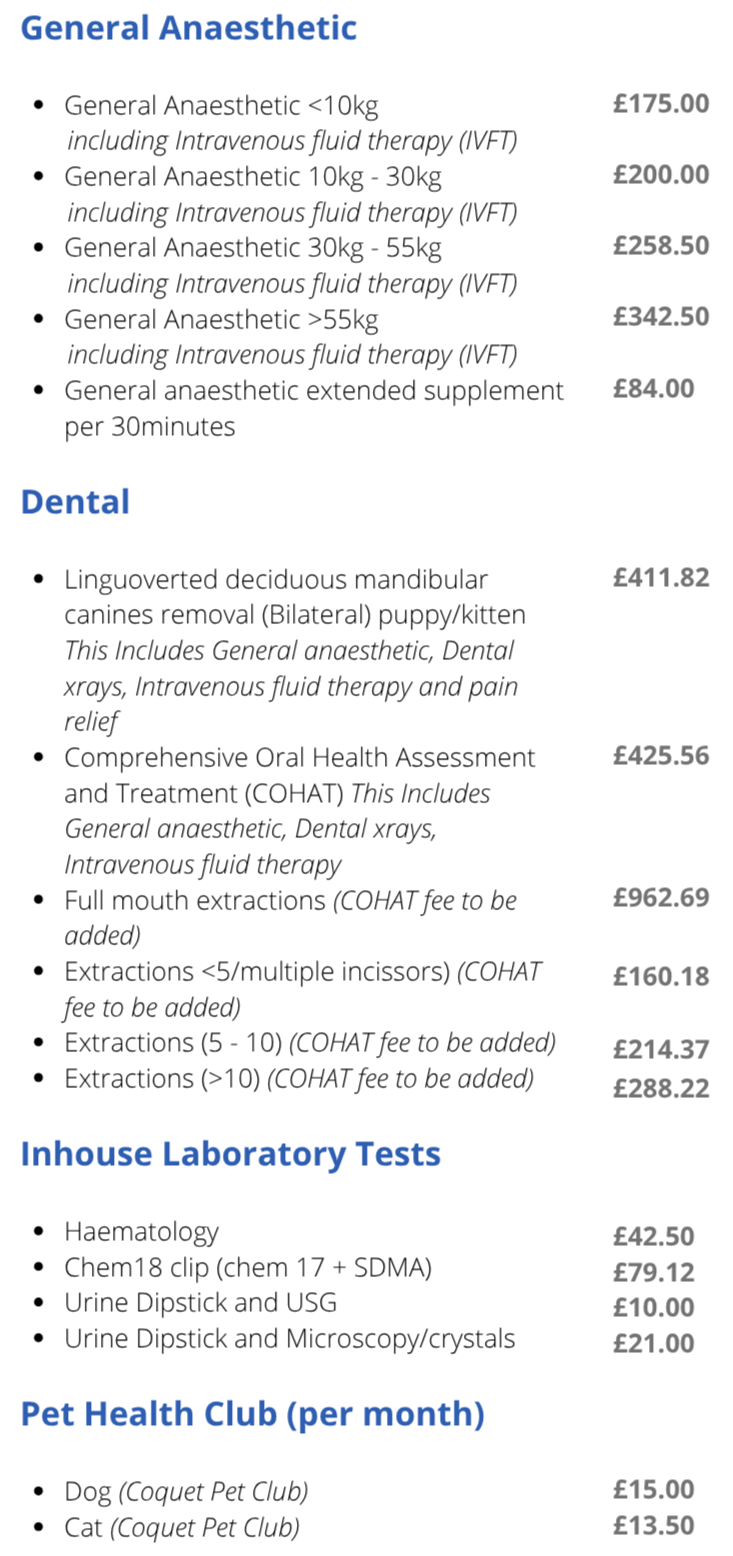Click the Haematology test entry

(x=141, y=1232)
